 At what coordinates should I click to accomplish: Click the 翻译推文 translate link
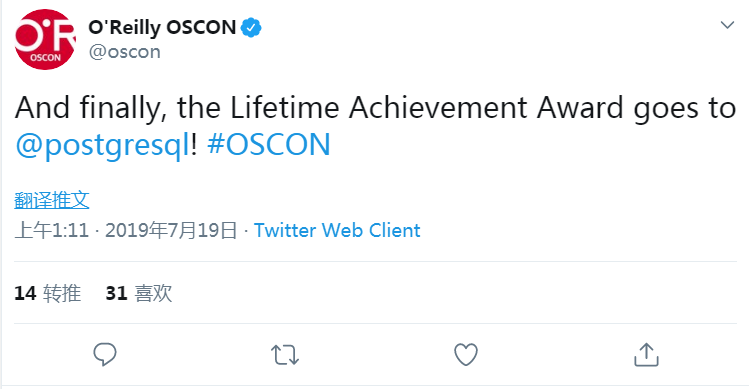click(x=52, y=200)
